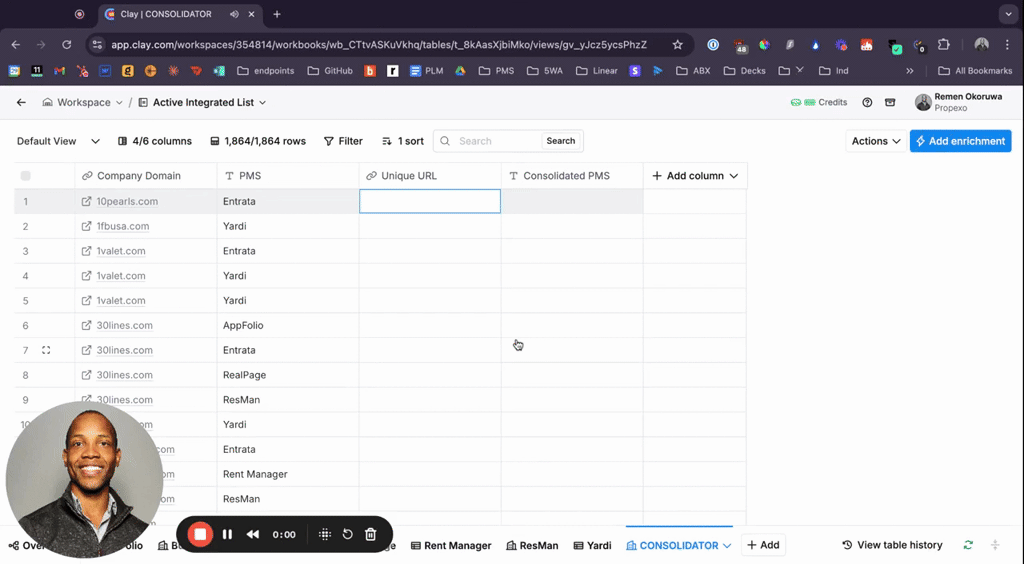
Task: Expand the Actions dropdown menu
Action: [x=876, y=141]
